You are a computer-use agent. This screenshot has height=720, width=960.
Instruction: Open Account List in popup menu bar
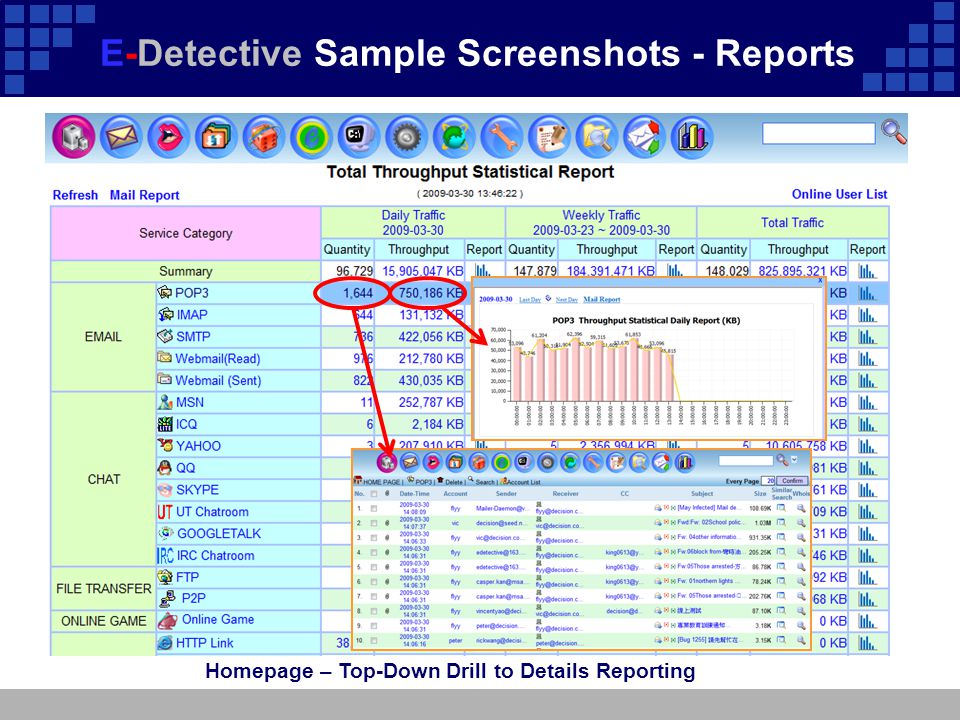point(523,482)
